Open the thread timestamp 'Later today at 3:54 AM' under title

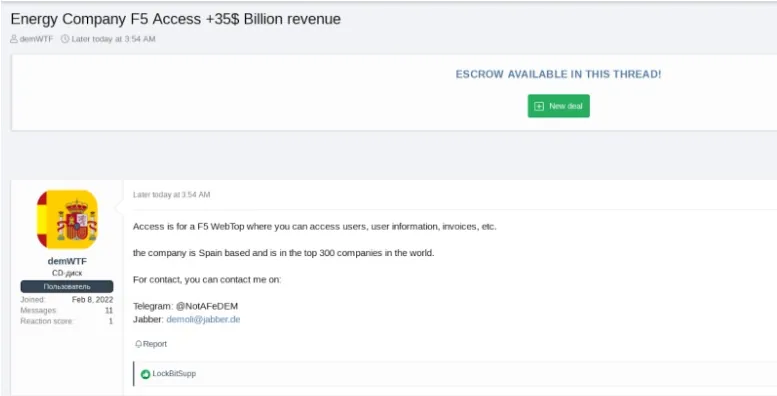[x=113, y=39]
